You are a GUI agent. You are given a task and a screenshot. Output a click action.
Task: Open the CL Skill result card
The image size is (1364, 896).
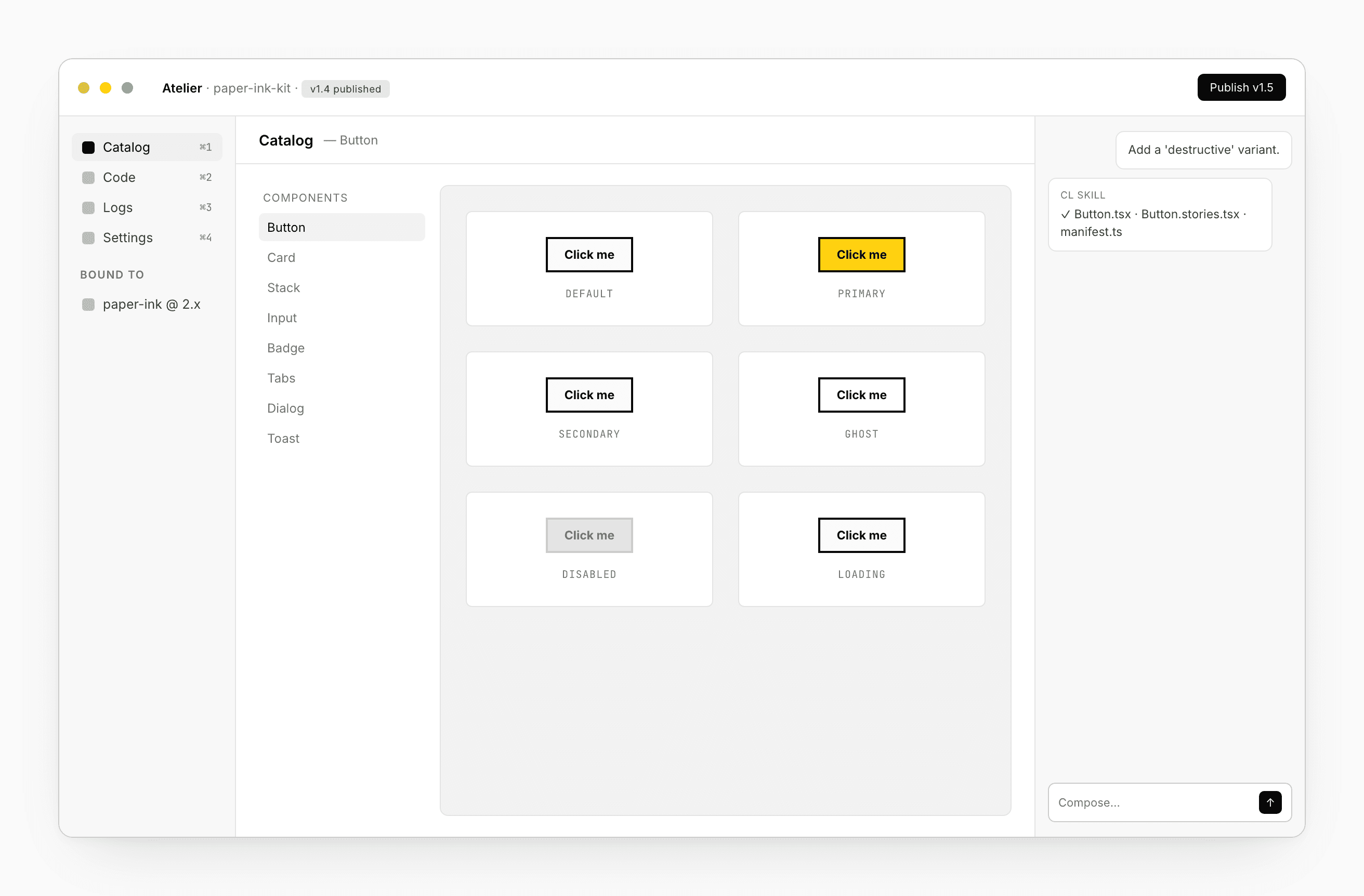pyautogui.click(x=1159, y=215)
